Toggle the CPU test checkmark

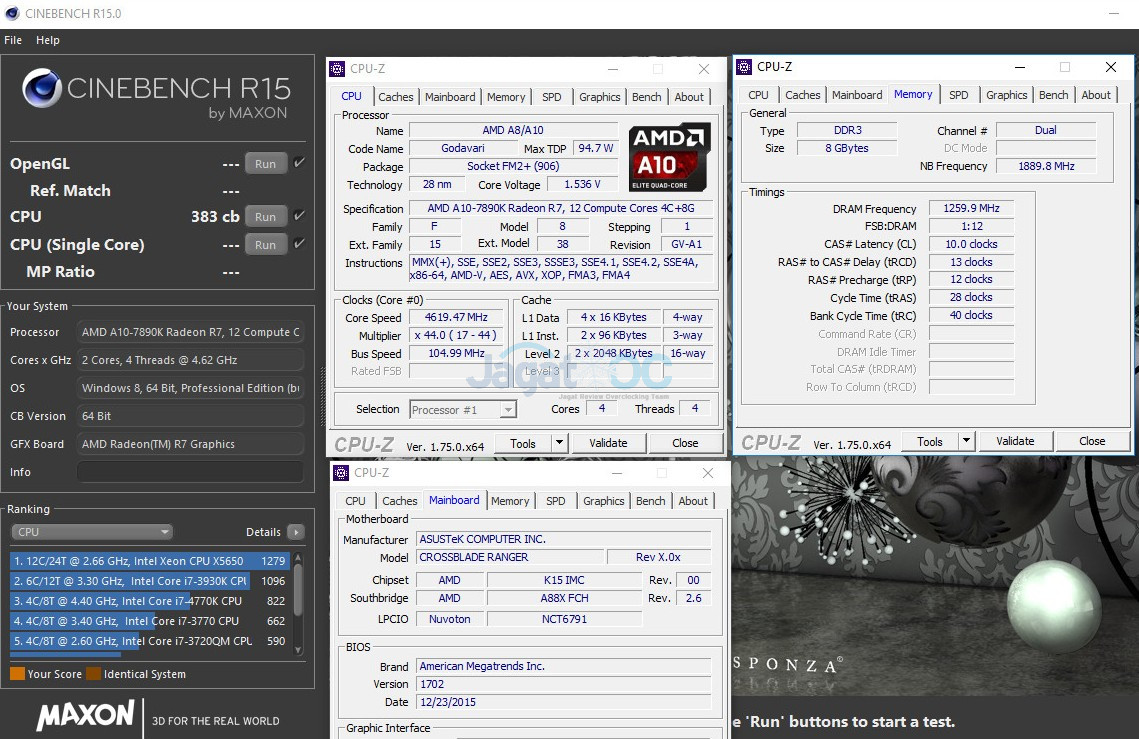[299, 216]
